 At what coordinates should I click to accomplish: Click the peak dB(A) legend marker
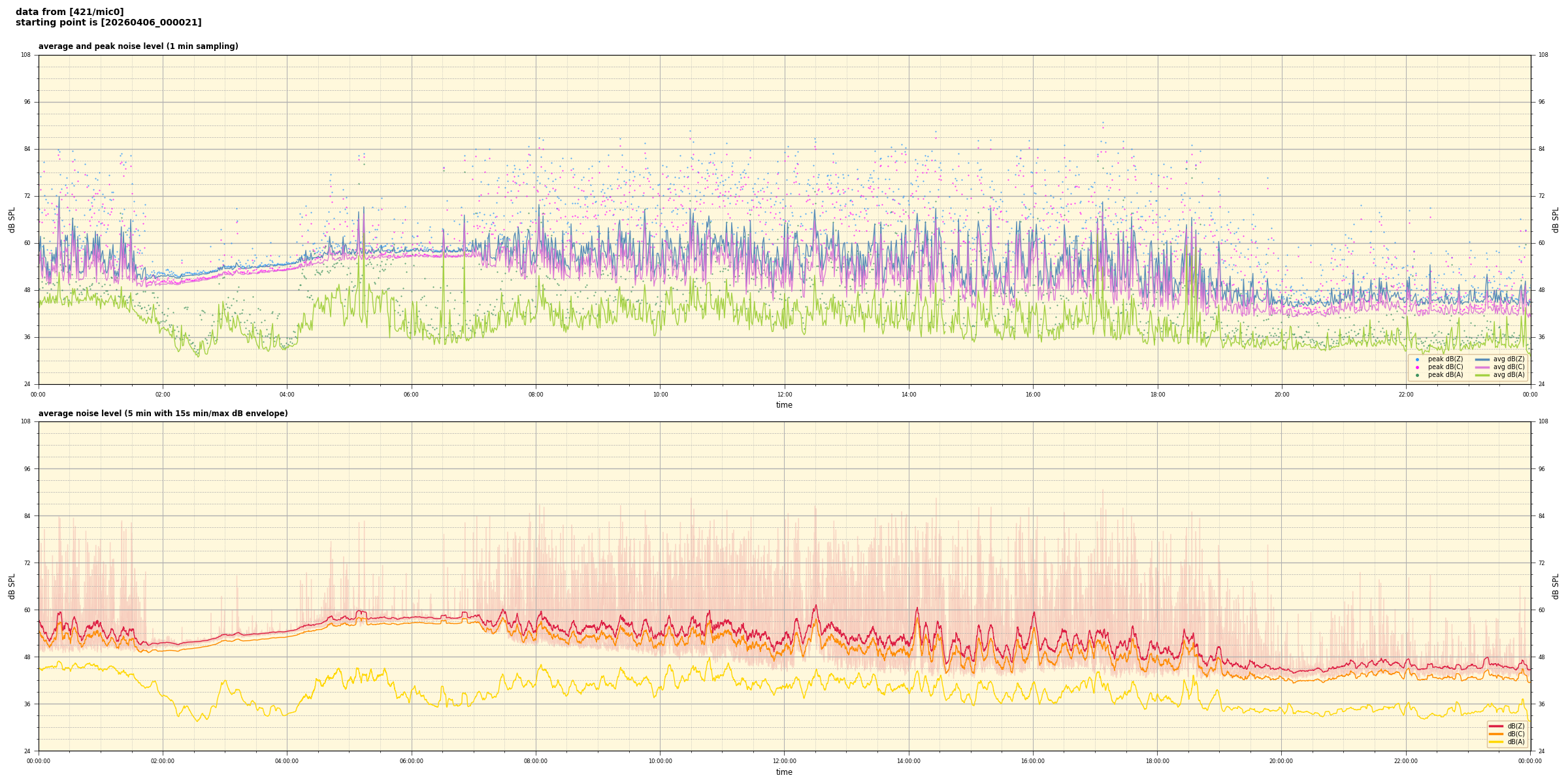pyautogui.click(x=1417, y=375)
